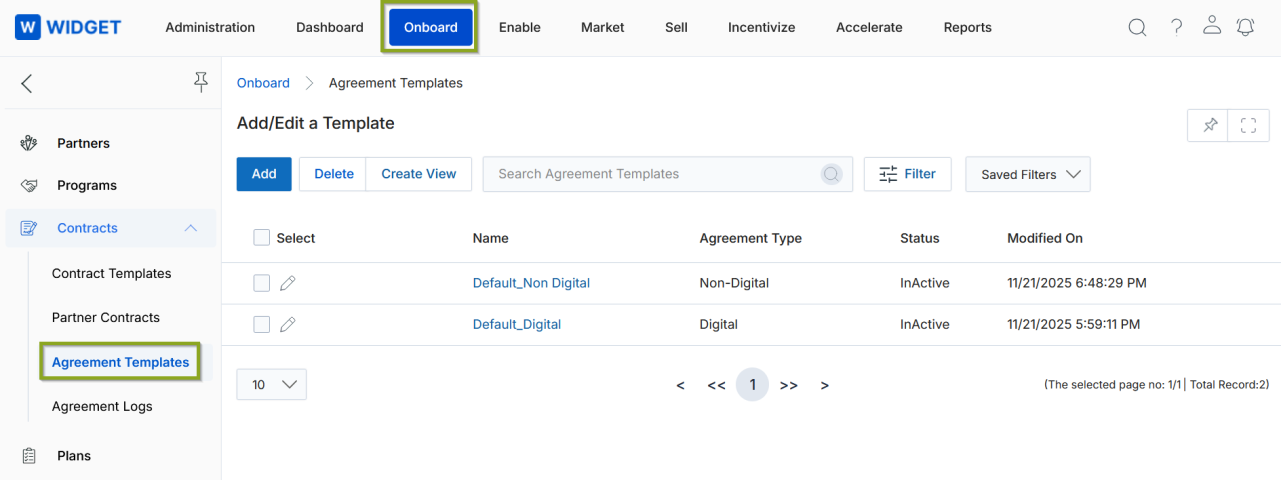Open Partners in sidebar

pos(84,143)
